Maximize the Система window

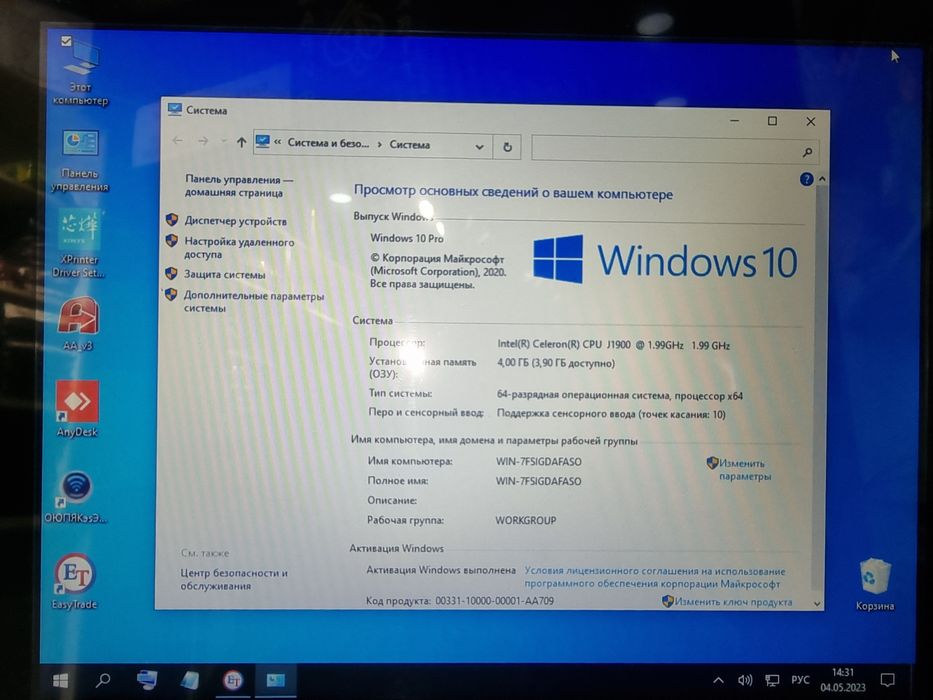tap(772, 121)
